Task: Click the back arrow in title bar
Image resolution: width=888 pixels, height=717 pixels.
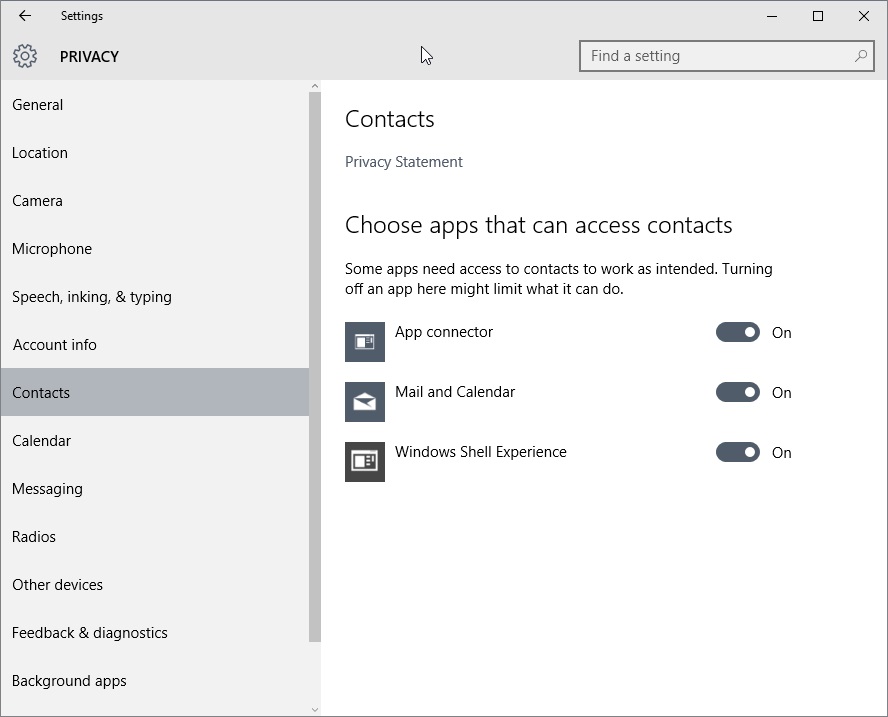Action: [25, 16]
